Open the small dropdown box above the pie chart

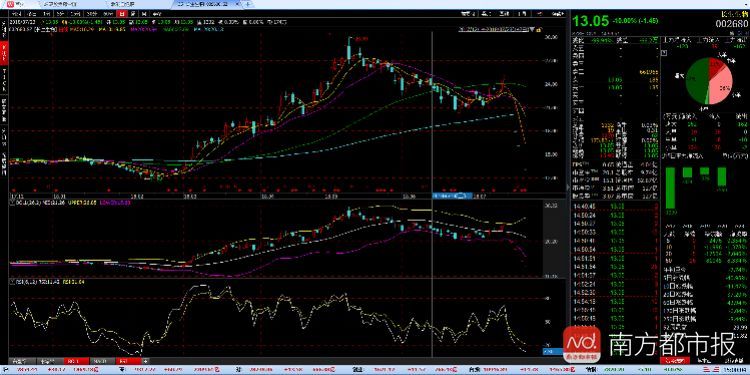tap(664, 53)
